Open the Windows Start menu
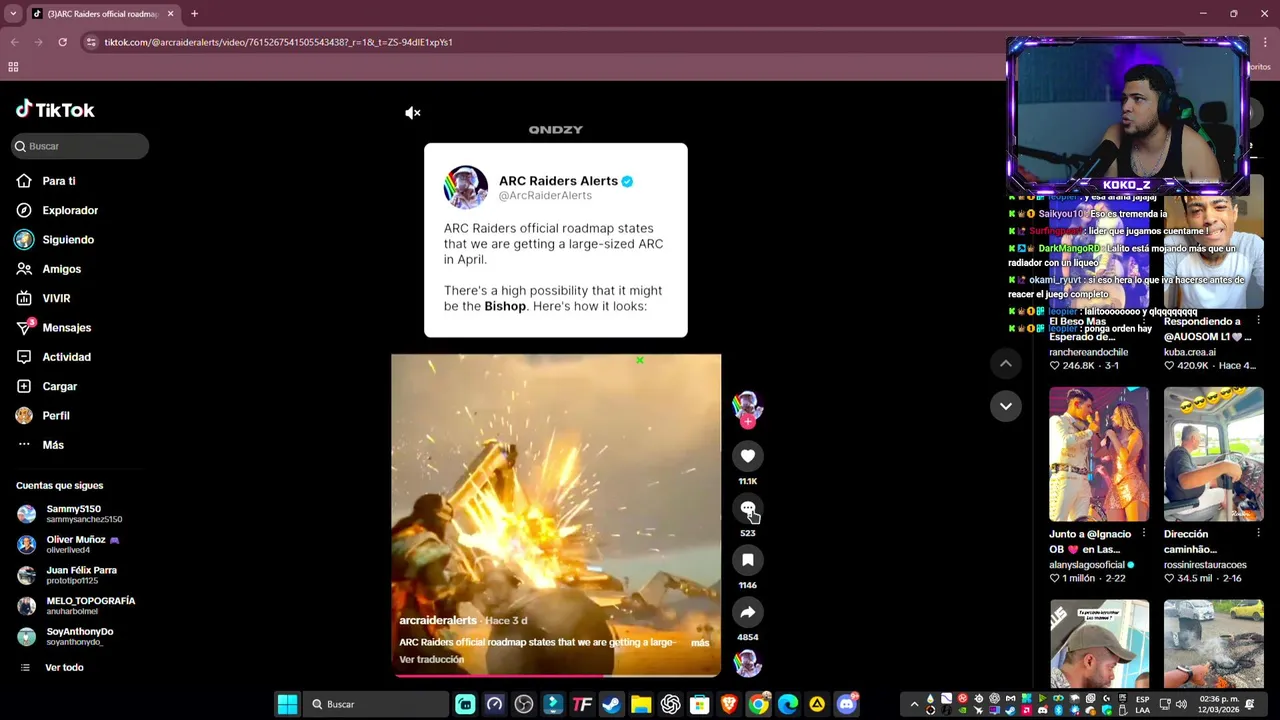This screenshot has height=720, width=1280. [x=287, y=704]
